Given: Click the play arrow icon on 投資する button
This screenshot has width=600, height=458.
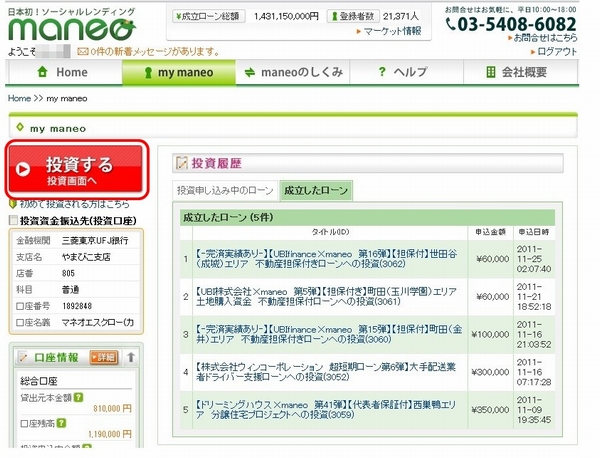Looking at the screenshot, I should tap(23, 169).
